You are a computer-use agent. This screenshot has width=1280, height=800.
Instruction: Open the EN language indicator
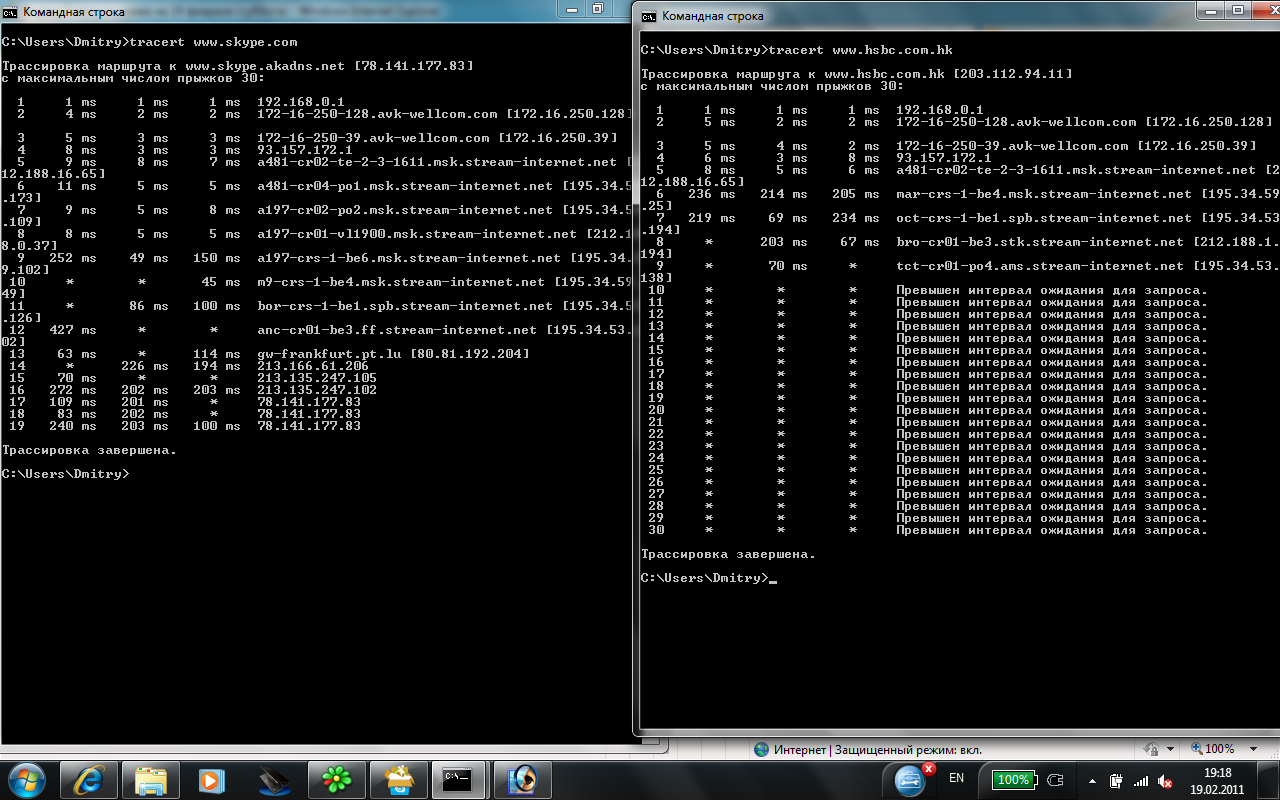[x=956, y=778]
